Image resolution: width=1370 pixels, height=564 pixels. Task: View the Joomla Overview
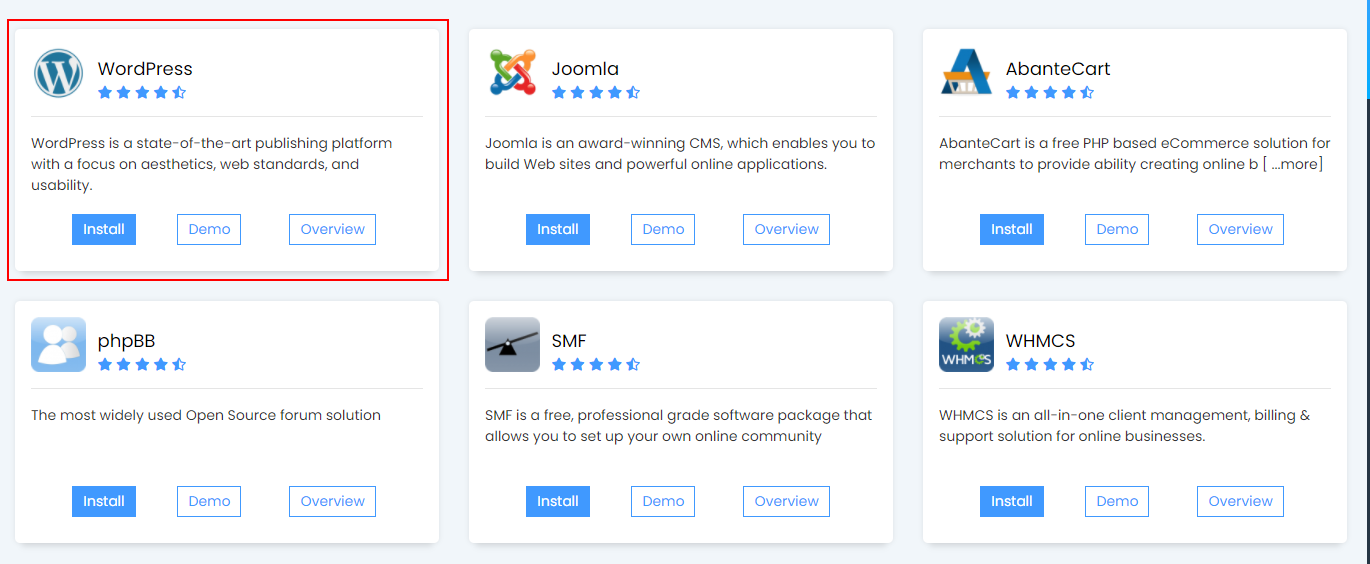coord(786,229)
